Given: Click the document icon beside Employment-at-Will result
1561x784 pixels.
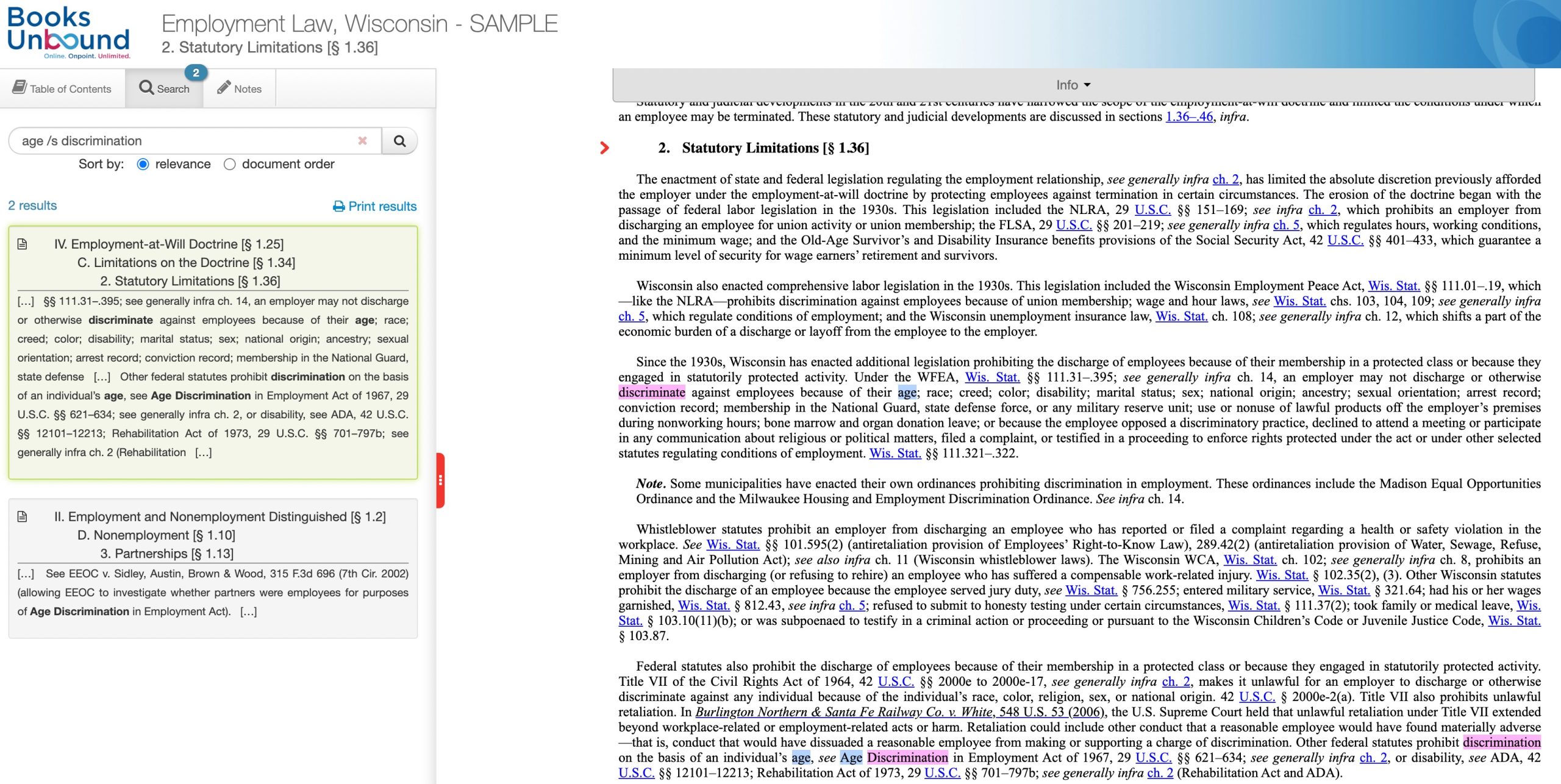Looking at the screenshot, I should (23, 244).
